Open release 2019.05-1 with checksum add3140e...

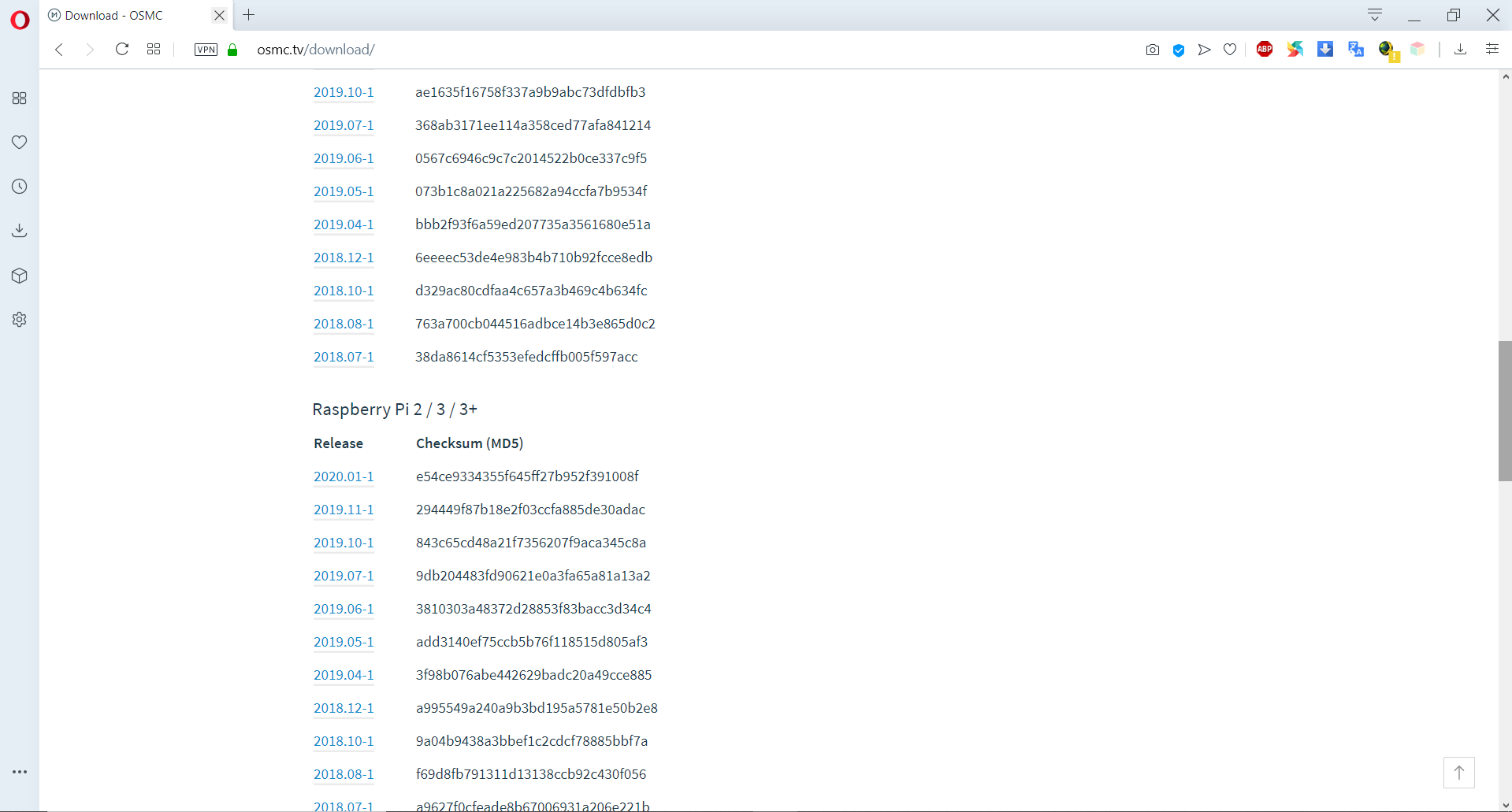(344, 642)
